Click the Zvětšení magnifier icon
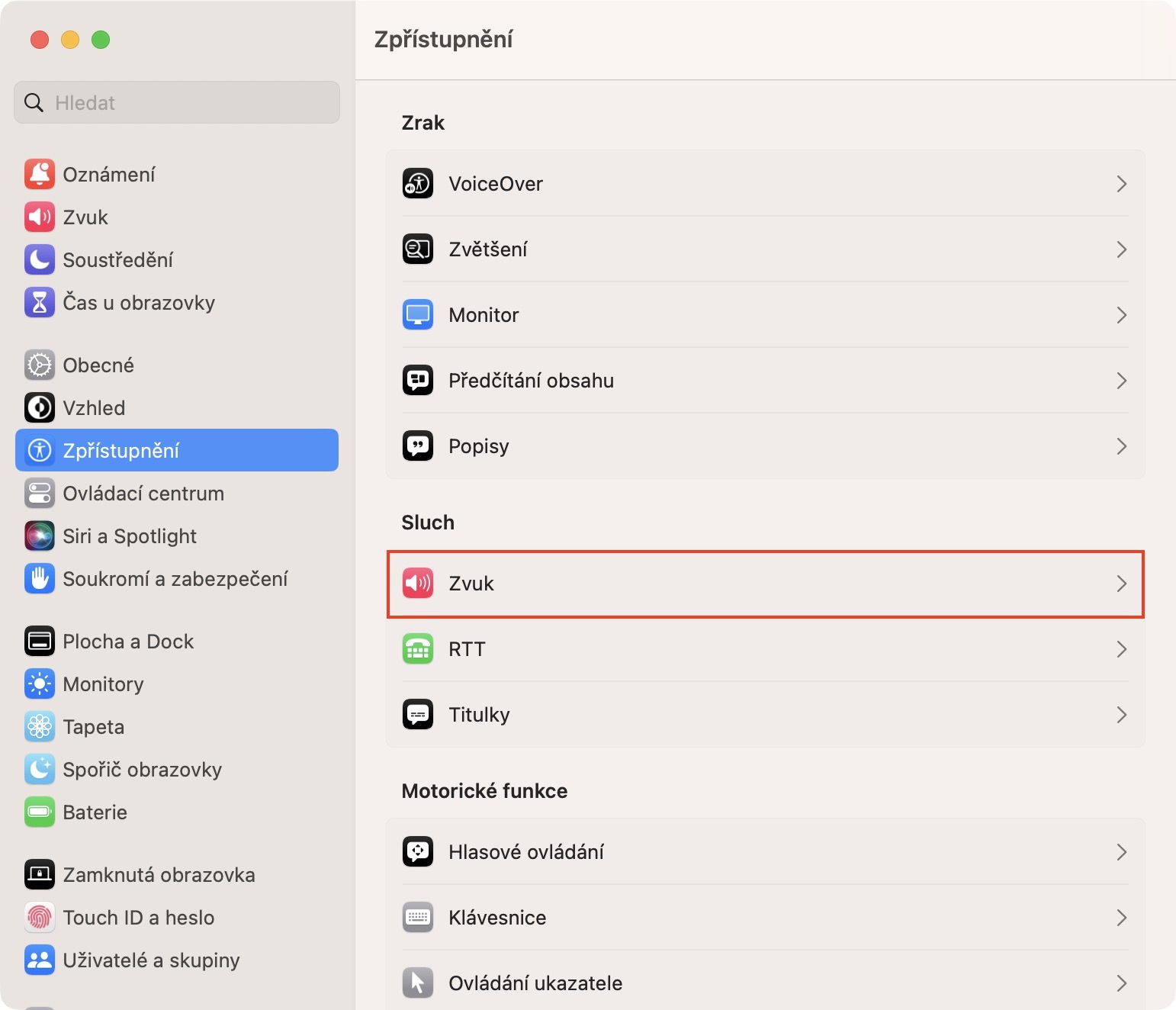Screen dimensions: 1176x1010 [418, 249]
